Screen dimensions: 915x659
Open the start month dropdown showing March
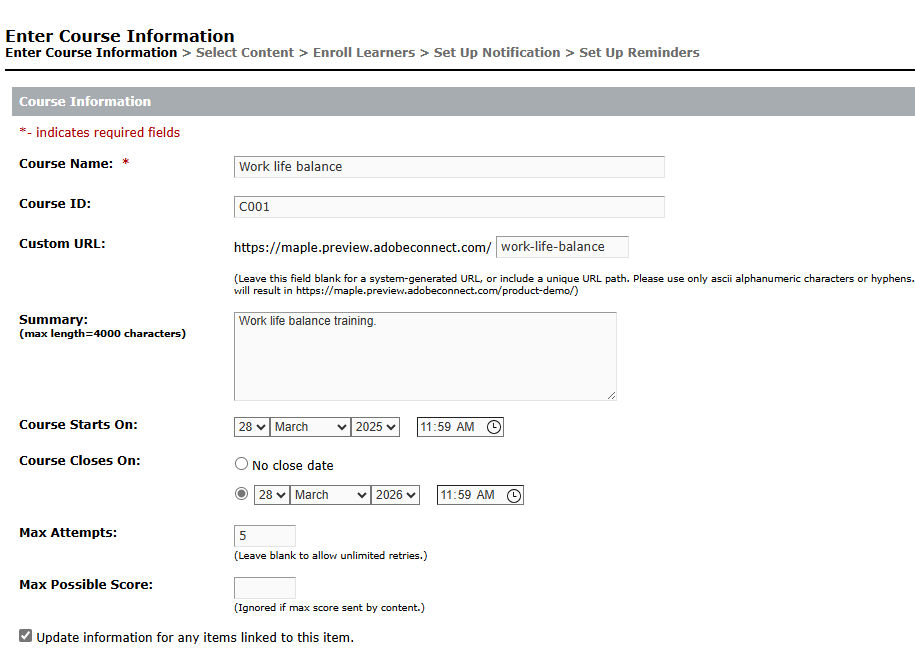(x=310, y=427)
